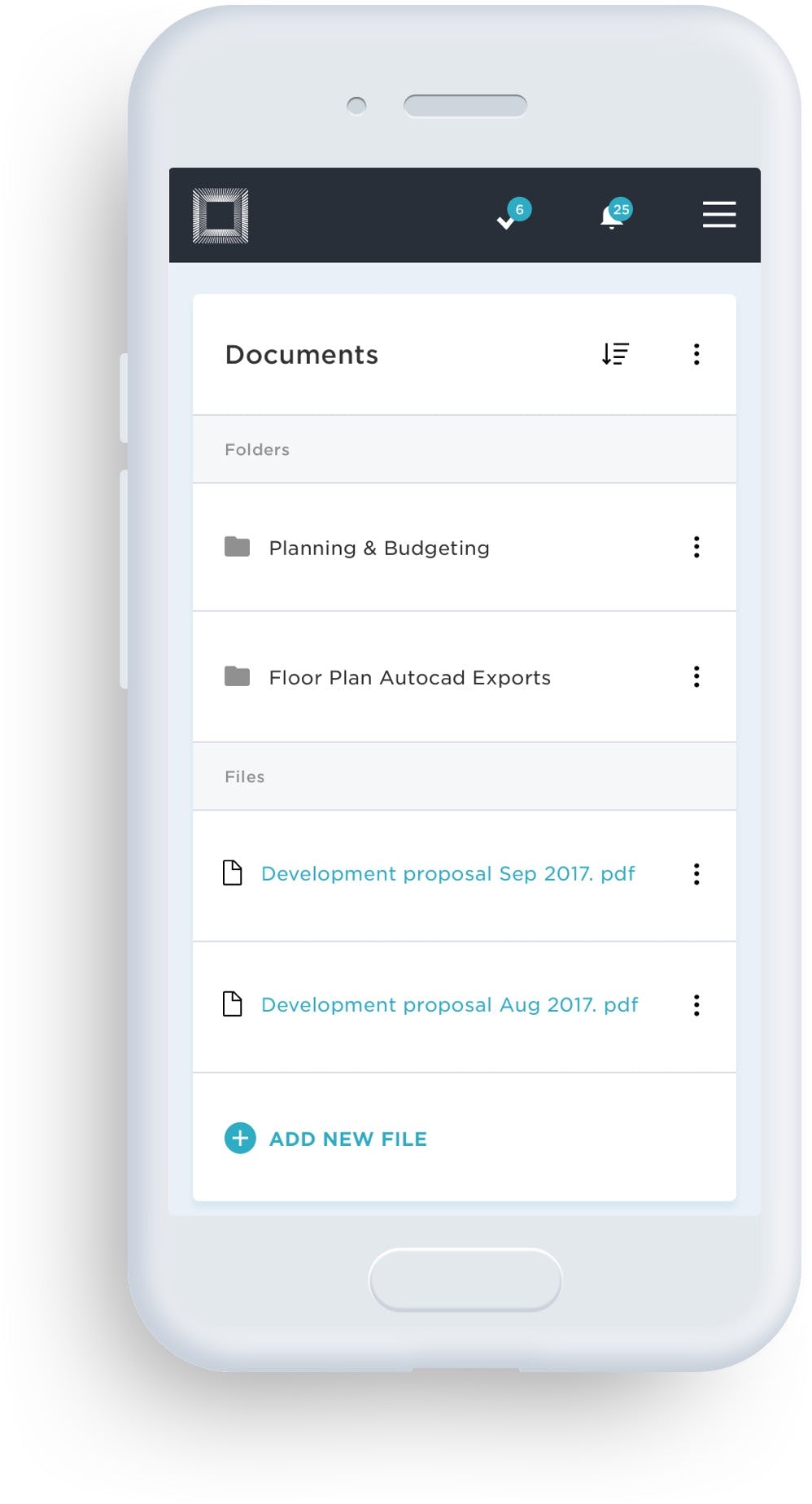Open Development proposal Sep 2017 pdf
812x1504 pixels.
(x=447, y=873)
